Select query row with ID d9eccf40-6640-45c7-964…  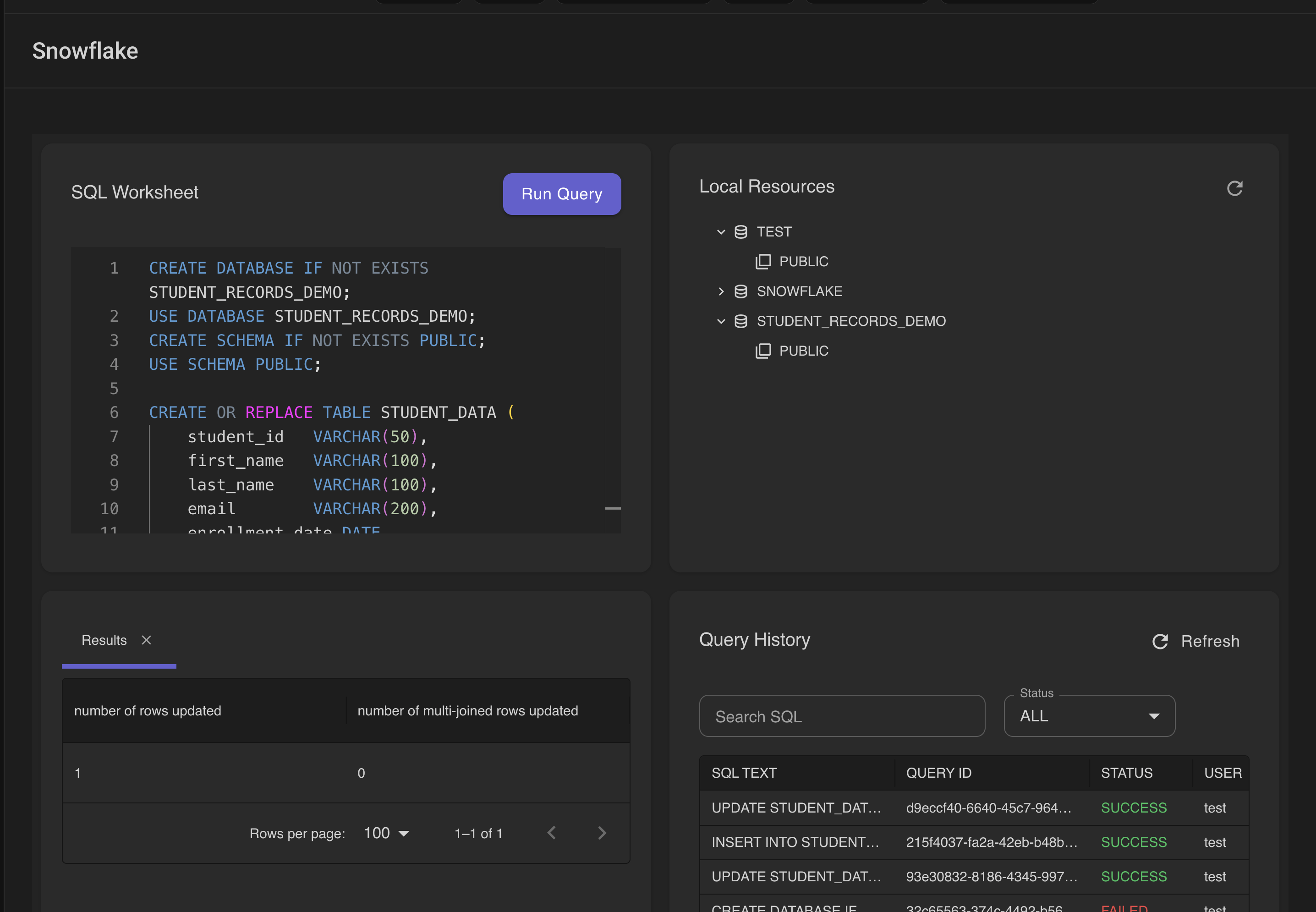tap(974, 808)
